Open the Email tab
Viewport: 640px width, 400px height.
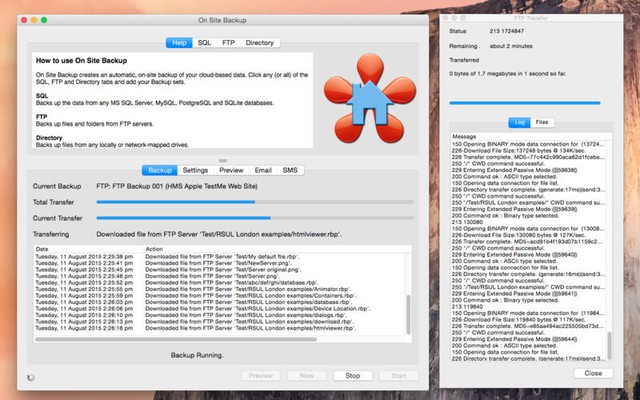tap(262, 171)
